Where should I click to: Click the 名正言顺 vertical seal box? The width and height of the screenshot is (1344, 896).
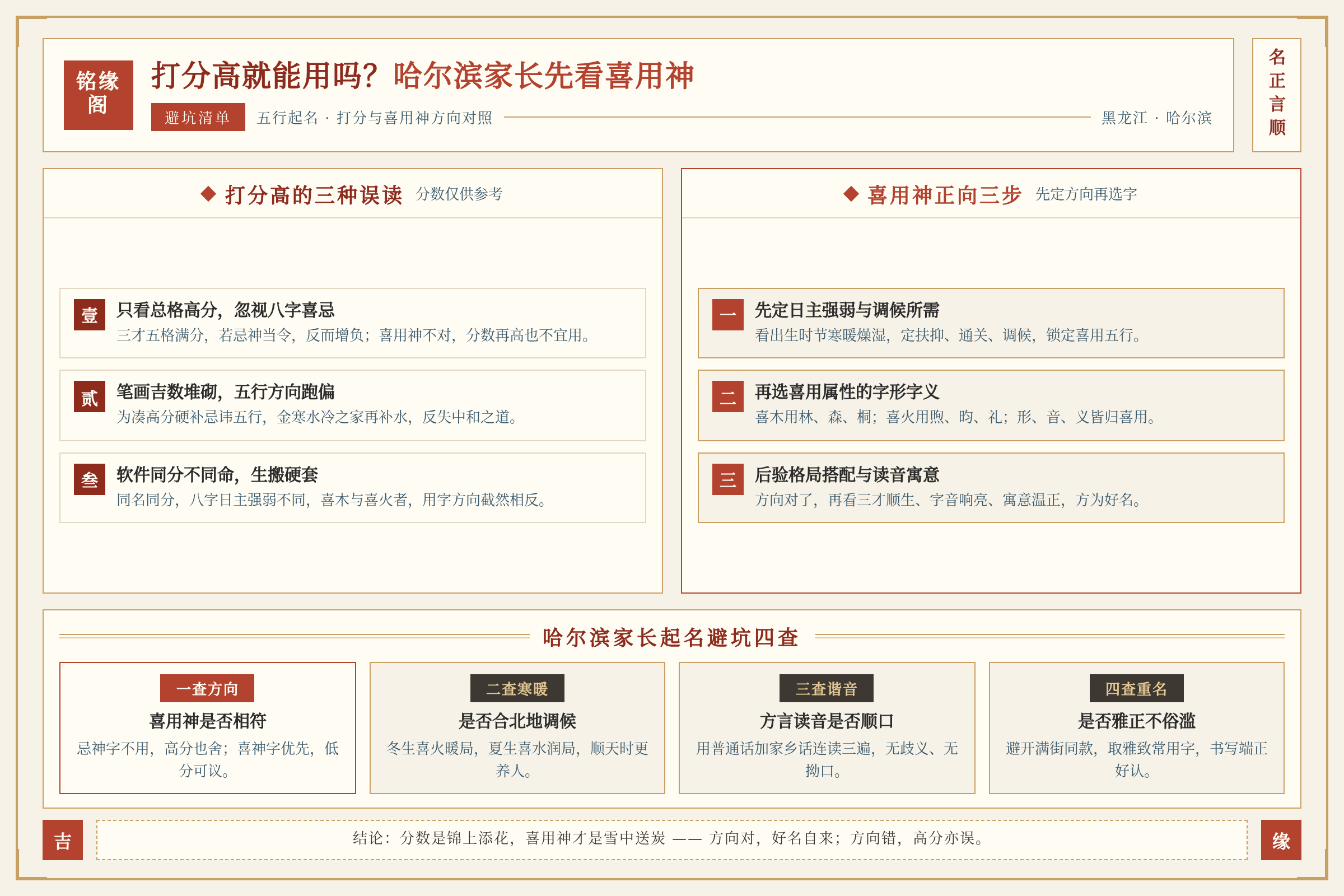[1276, 95]
